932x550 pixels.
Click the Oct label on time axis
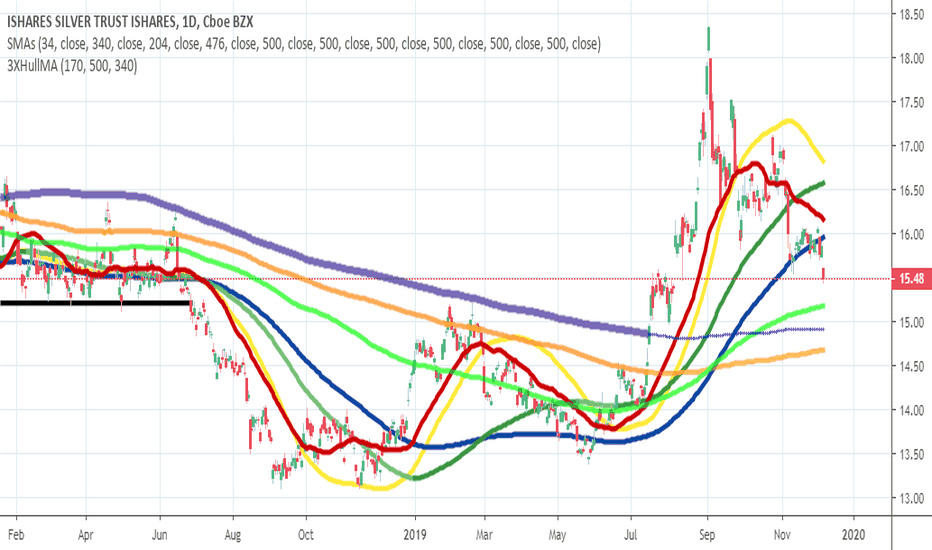pos(306,535)
